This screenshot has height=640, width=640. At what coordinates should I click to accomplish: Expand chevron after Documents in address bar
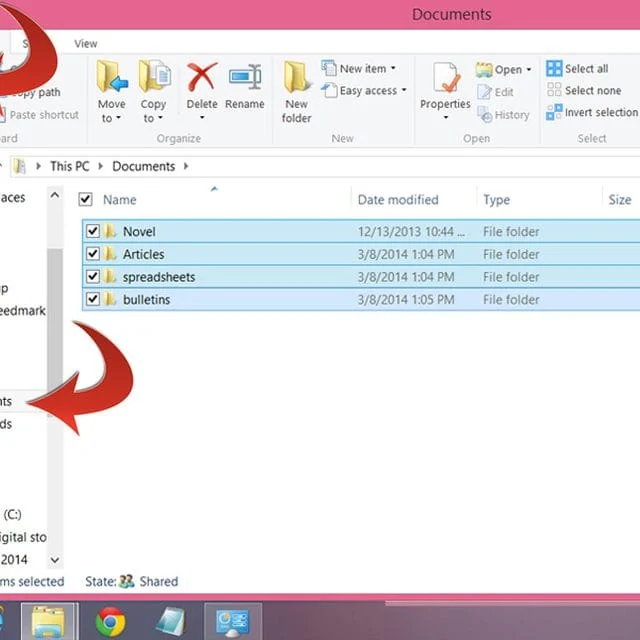[186, 166]
